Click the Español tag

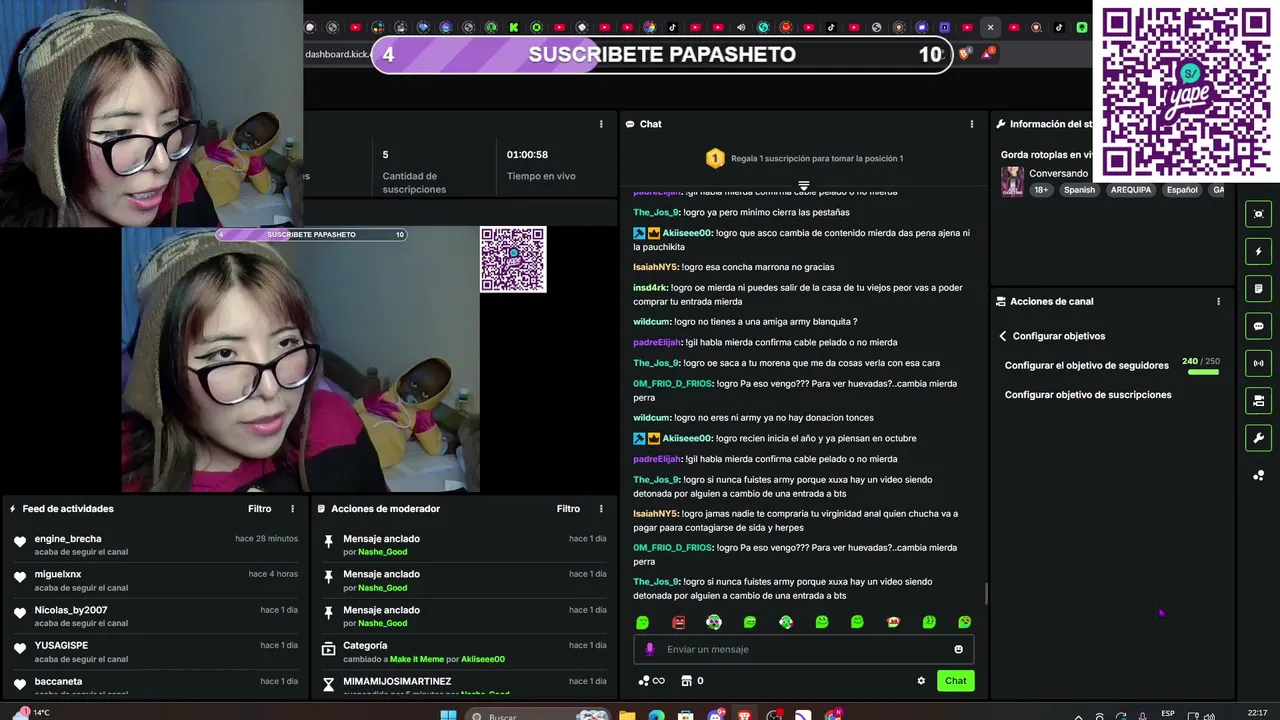1182,190
